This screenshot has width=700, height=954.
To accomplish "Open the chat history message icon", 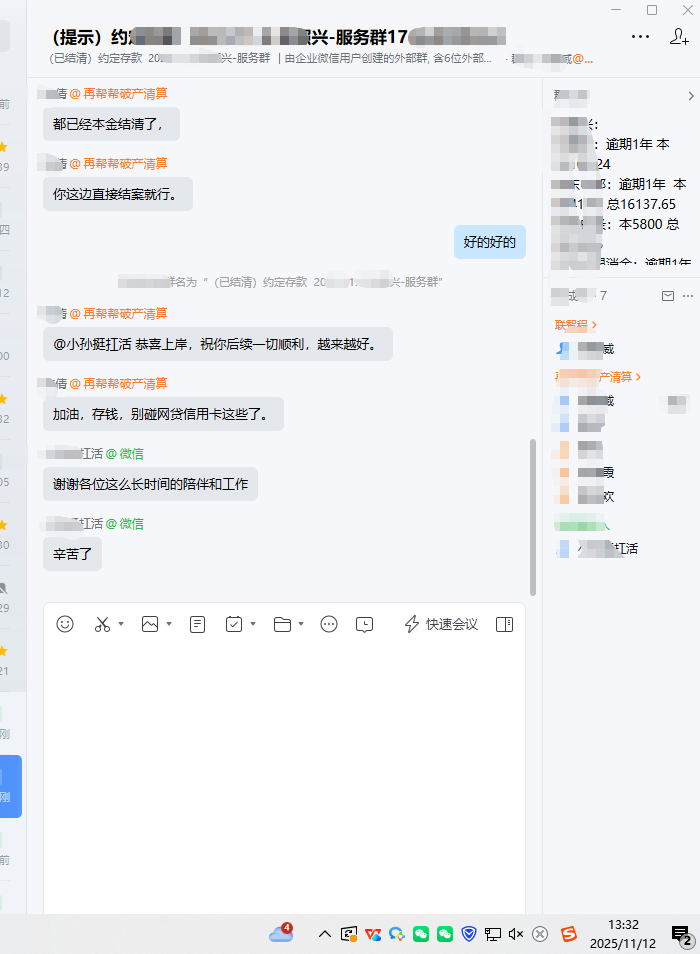I will (365, 624).
